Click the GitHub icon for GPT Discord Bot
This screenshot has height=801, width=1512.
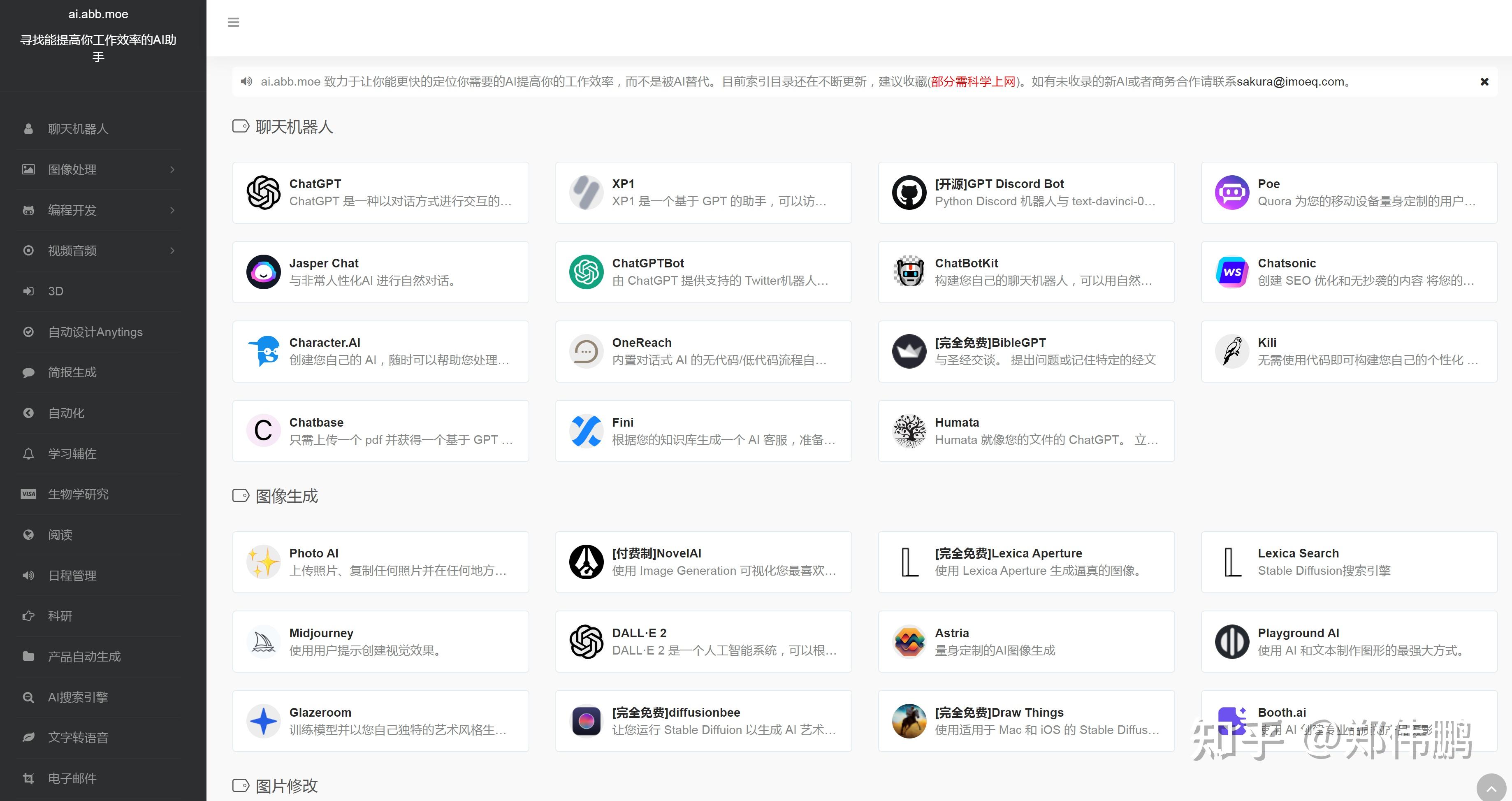(x=909, y=193)
